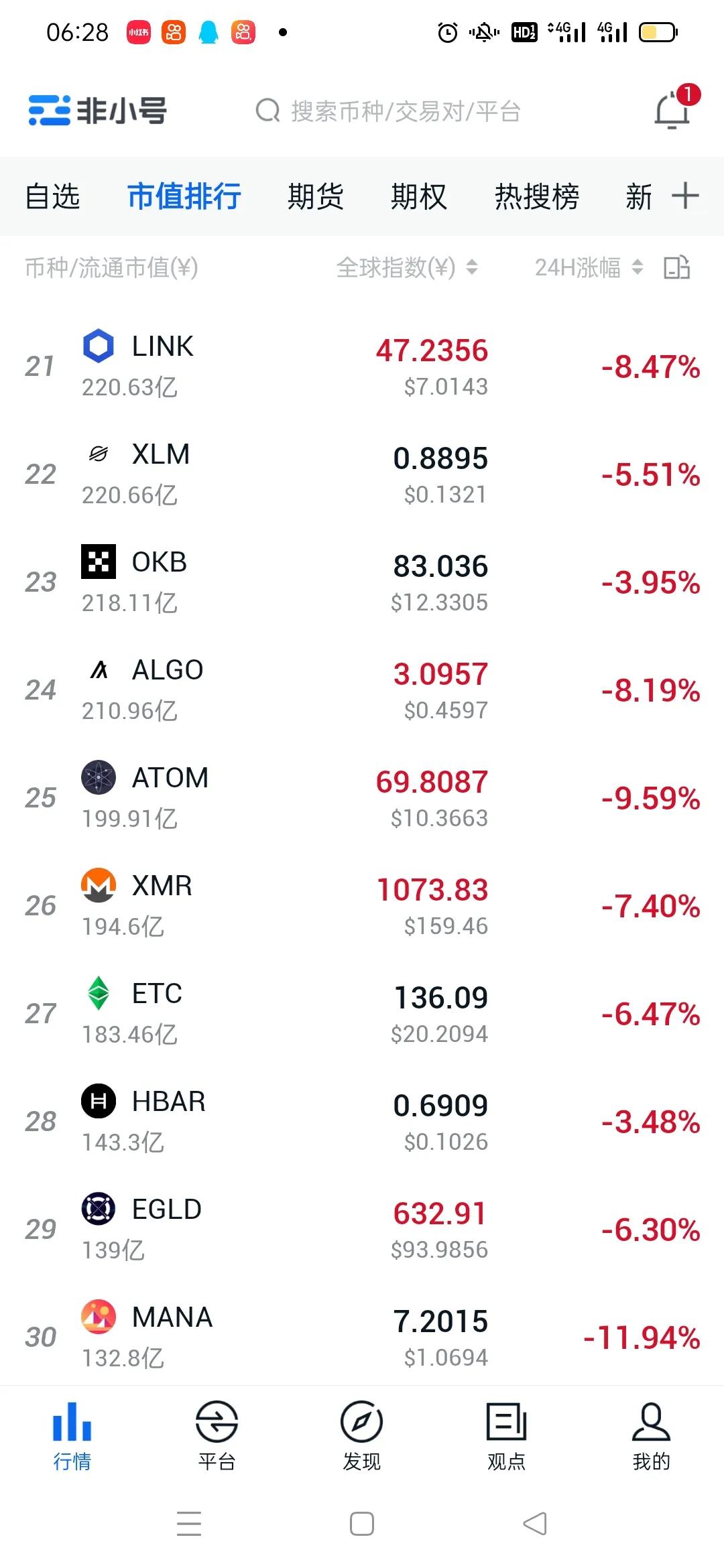This screenshot has height=1568, width=724.
Task: Select the ATOM coin icon
Action: coord(99,777)
